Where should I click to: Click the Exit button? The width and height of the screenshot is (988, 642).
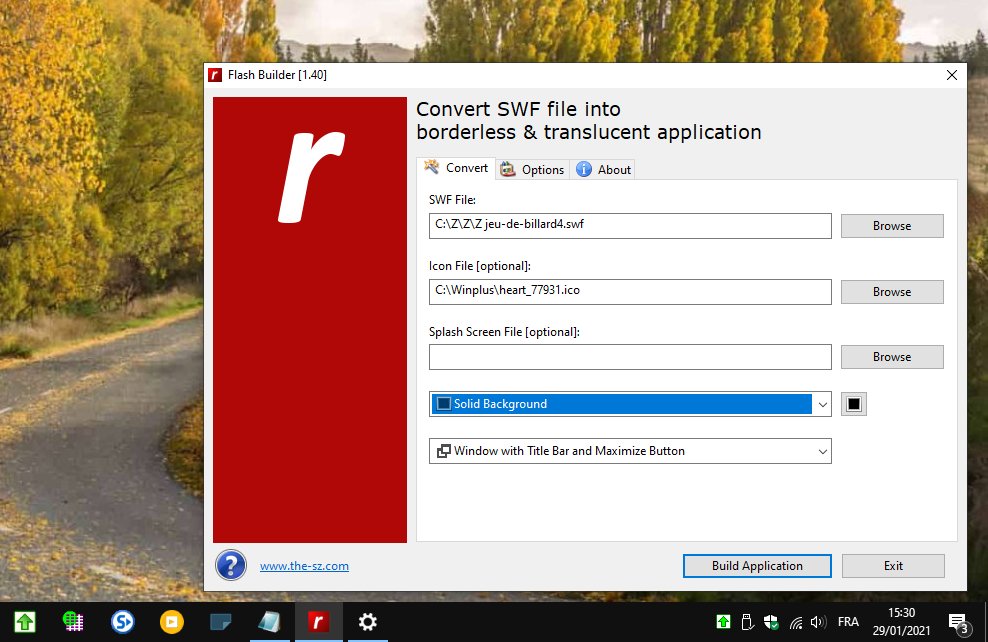pyautogui.click(x=893, y=566)
